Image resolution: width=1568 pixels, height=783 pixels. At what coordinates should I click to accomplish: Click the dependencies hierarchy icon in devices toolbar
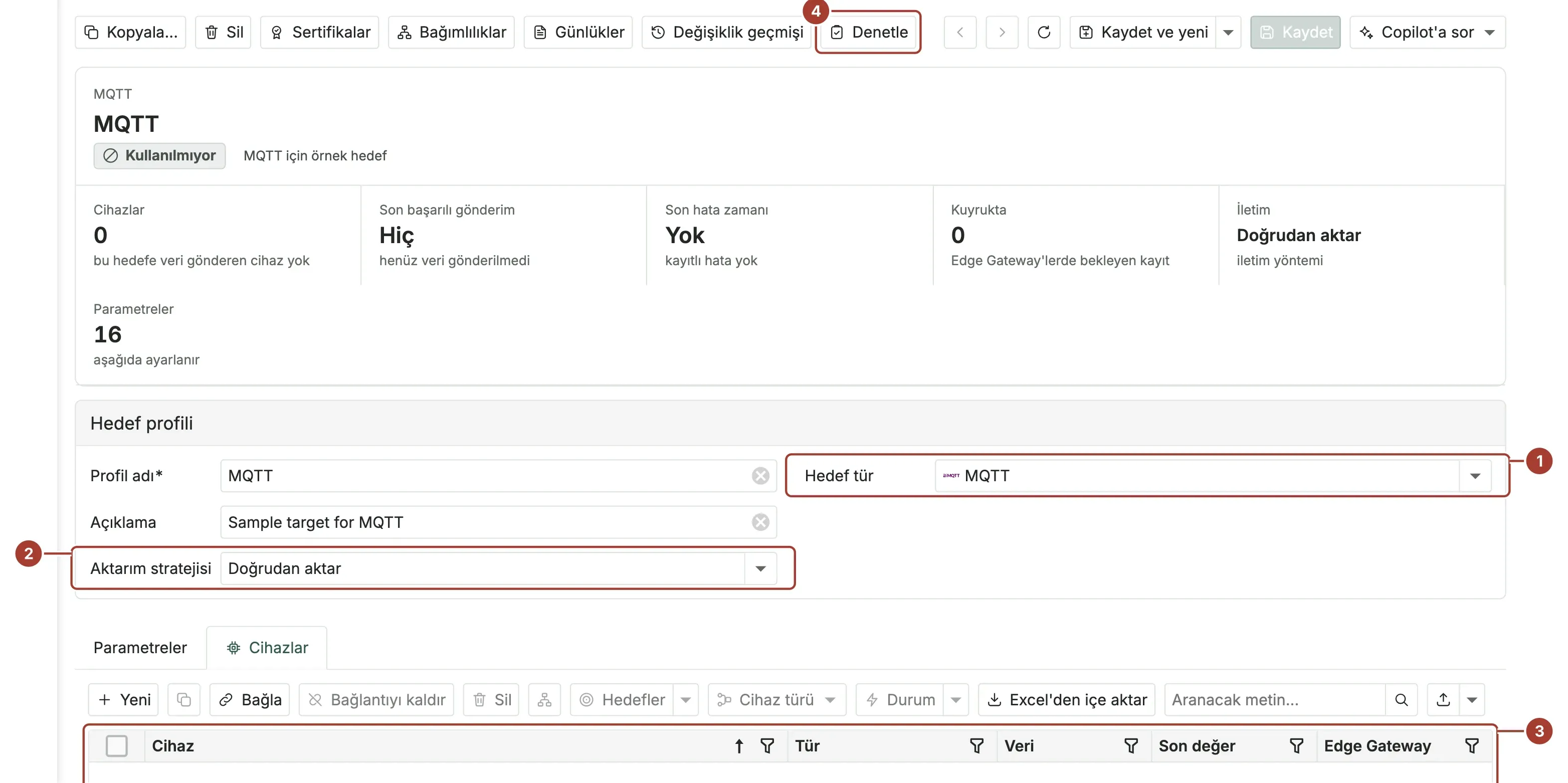[544, 700]
